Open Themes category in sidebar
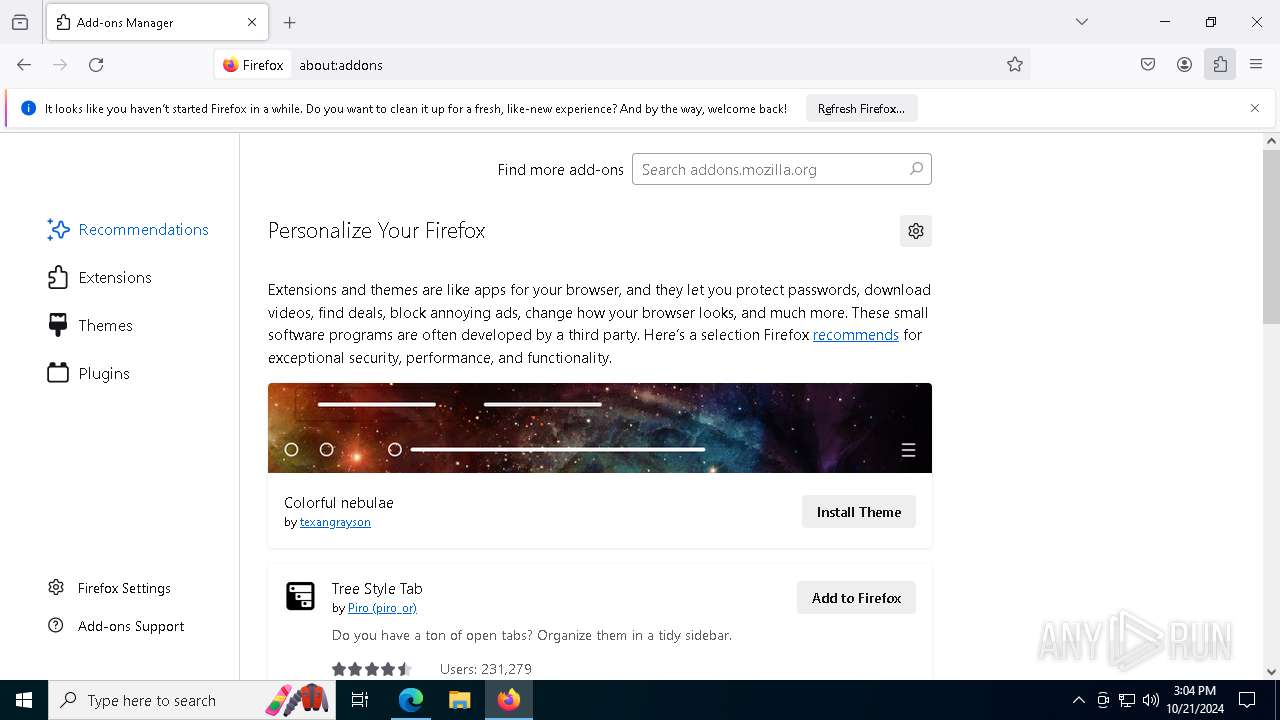Viewport: 1280px width, 720px height. tap(90, 326)
